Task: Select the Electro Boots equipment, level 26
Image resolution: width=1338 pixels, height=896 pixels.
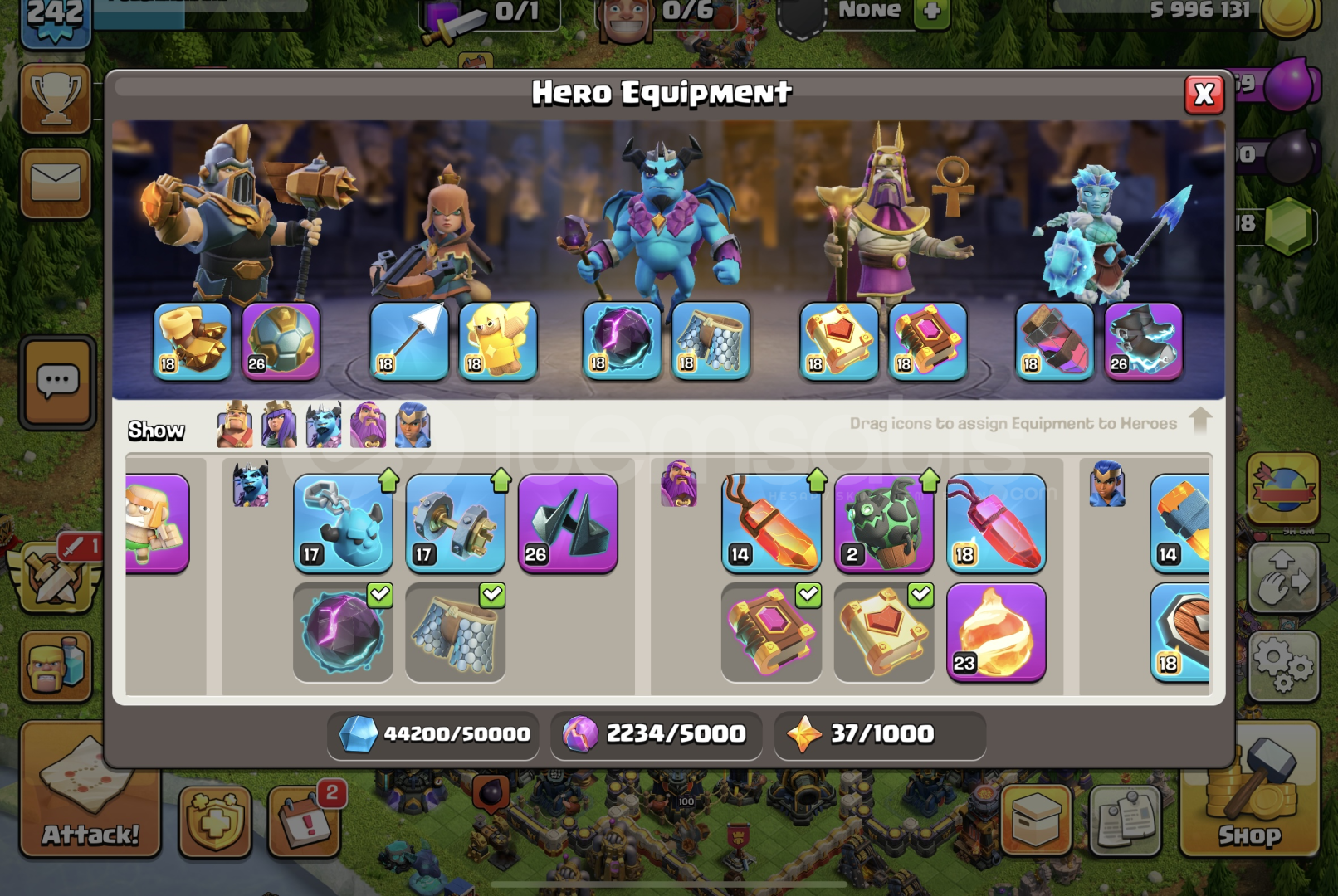Action: (1143, 342)
